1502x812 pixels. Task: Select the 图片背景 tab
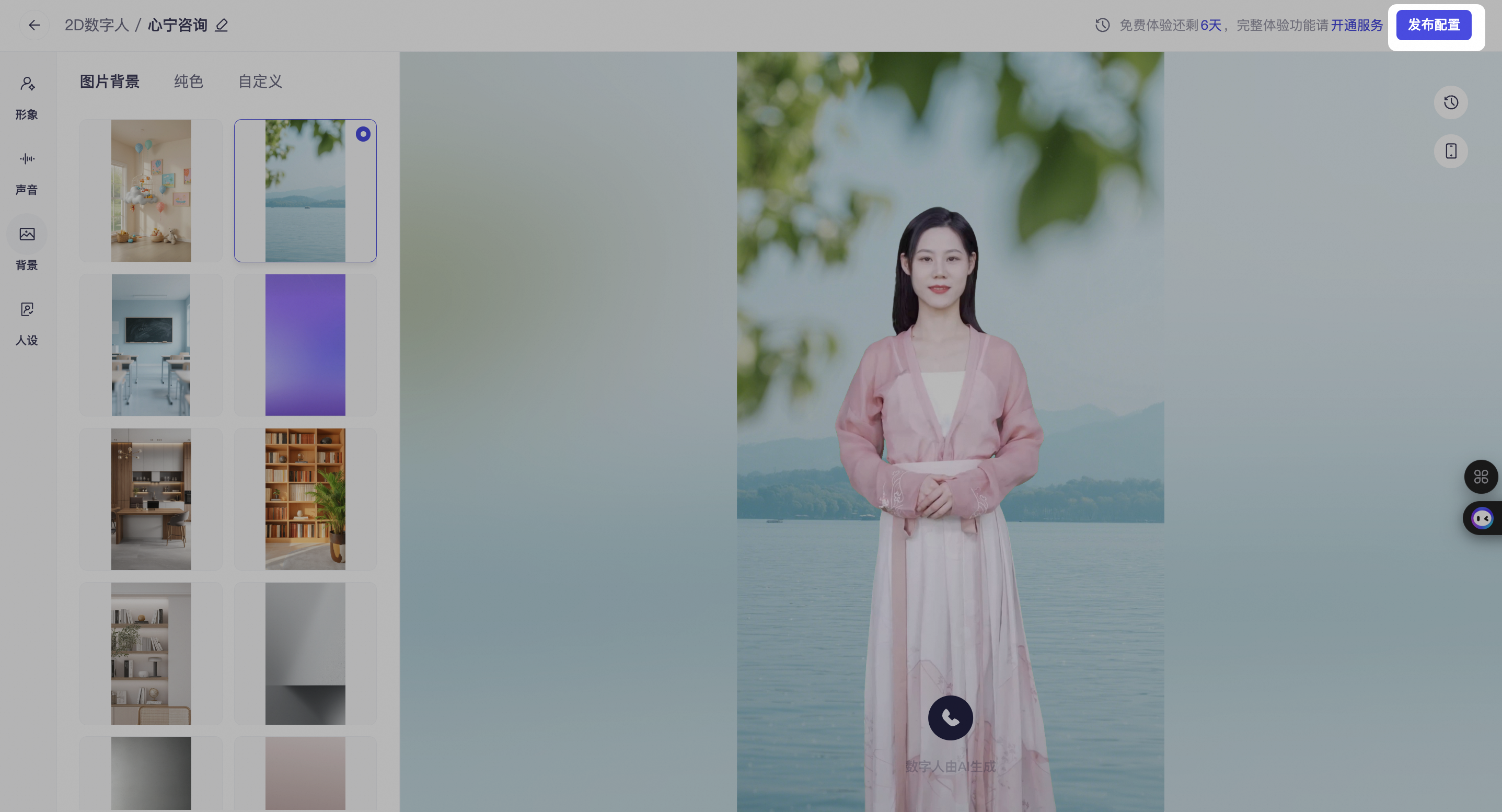tap(110, 82)
